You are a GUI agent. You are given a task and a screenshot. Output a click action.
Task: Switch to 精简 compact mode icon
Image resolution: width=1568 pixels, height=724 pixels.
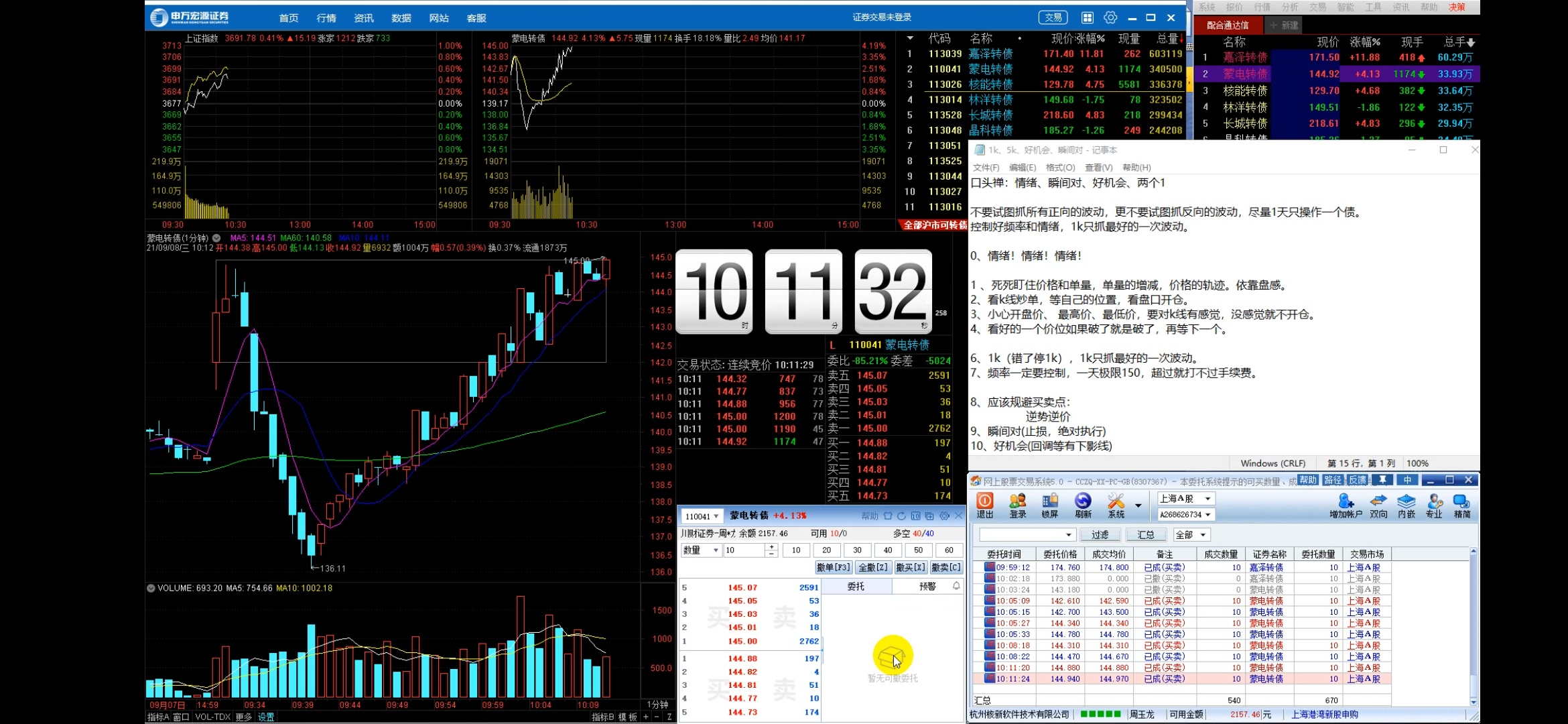point(1461,505)
